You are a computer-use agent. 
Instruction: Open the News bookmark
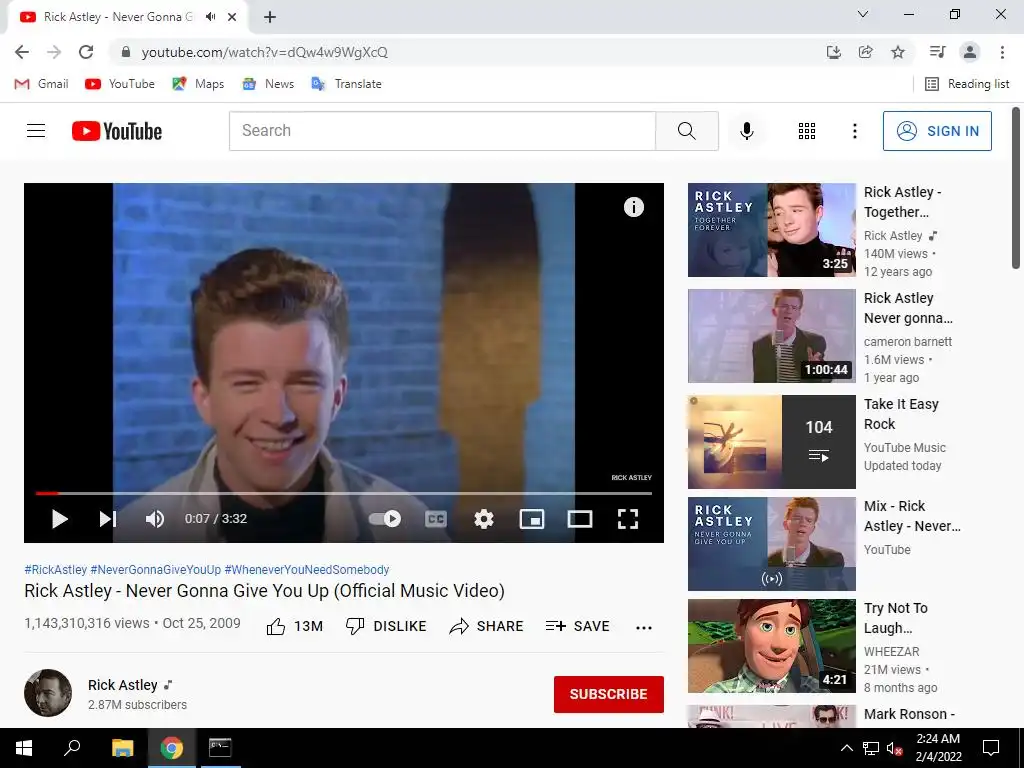[x=268, y=84]
